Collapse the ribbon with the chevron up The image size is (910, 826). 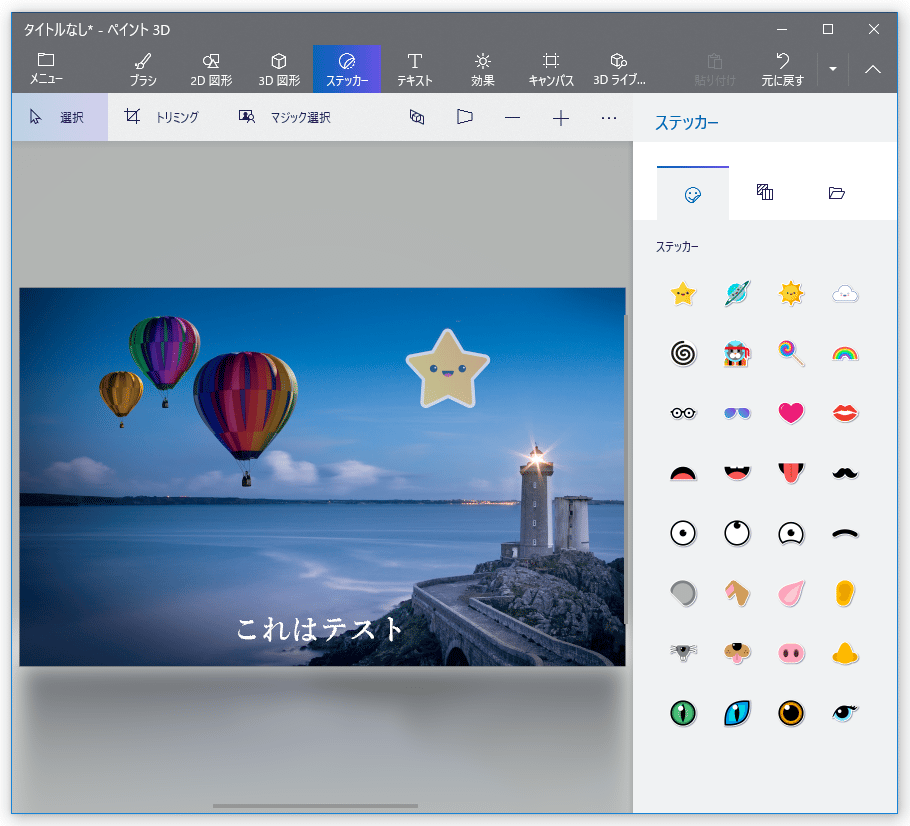coord(873,69)
